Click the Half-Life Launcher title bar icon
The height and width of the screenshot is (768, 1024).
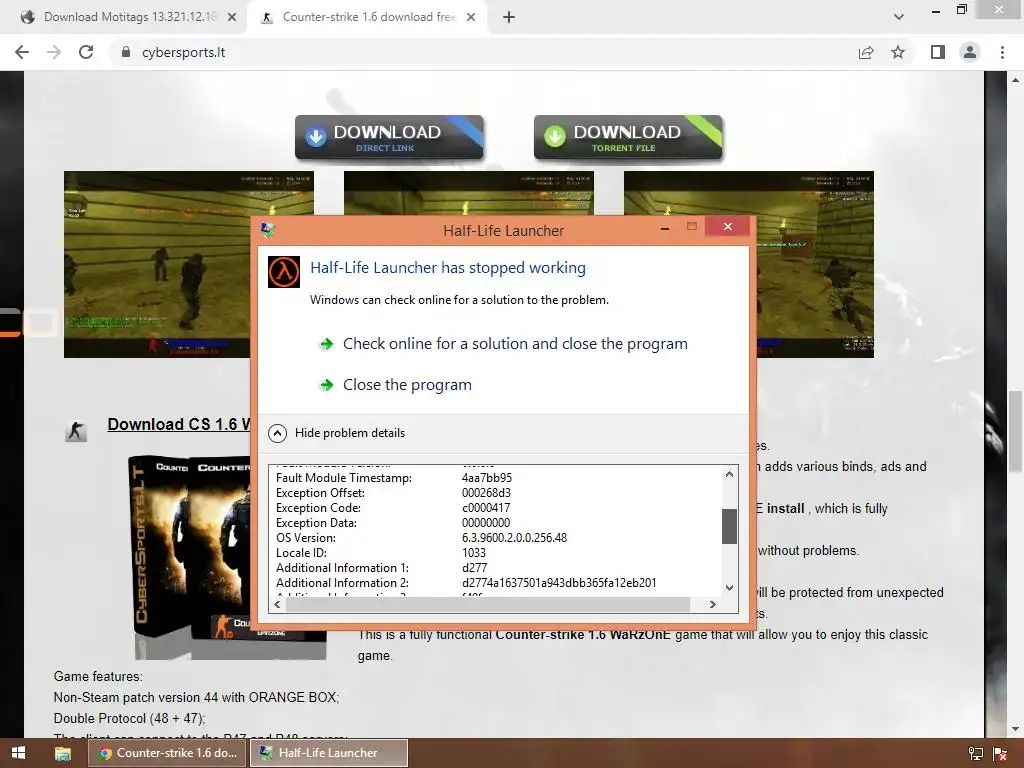point(268,230)
